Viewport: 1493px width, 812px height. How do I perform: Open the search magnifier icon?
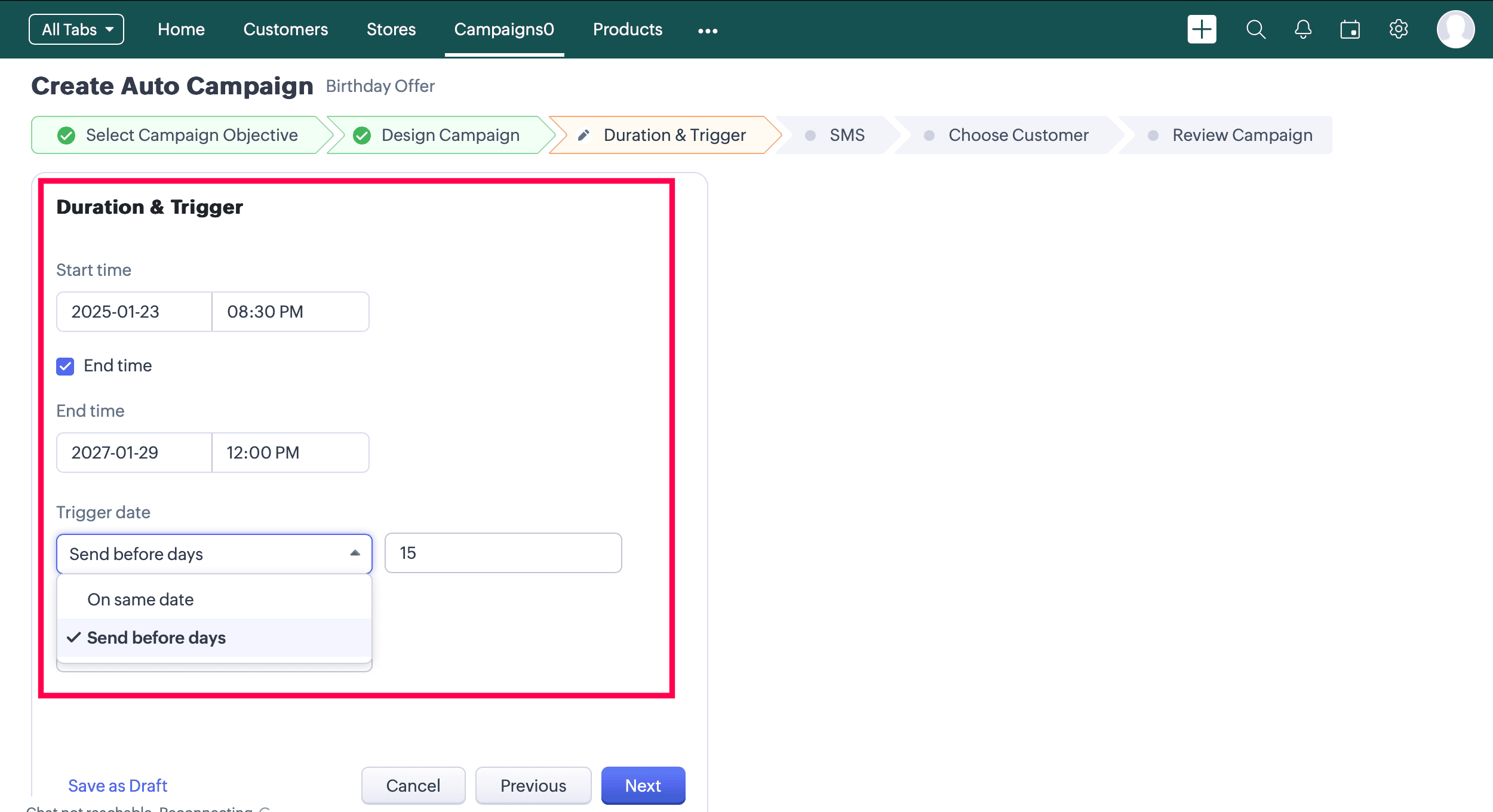click(x=1256, y=29)
